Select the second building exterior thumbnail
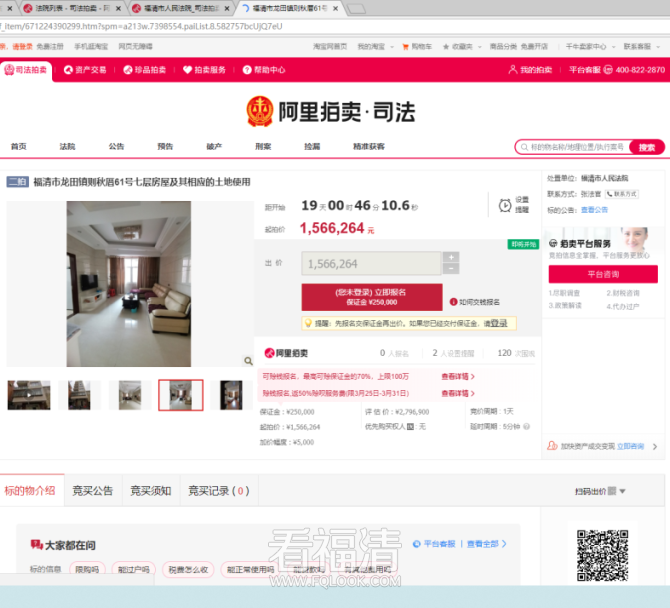This screenshot has height=608, width=670. coord(79,395)
